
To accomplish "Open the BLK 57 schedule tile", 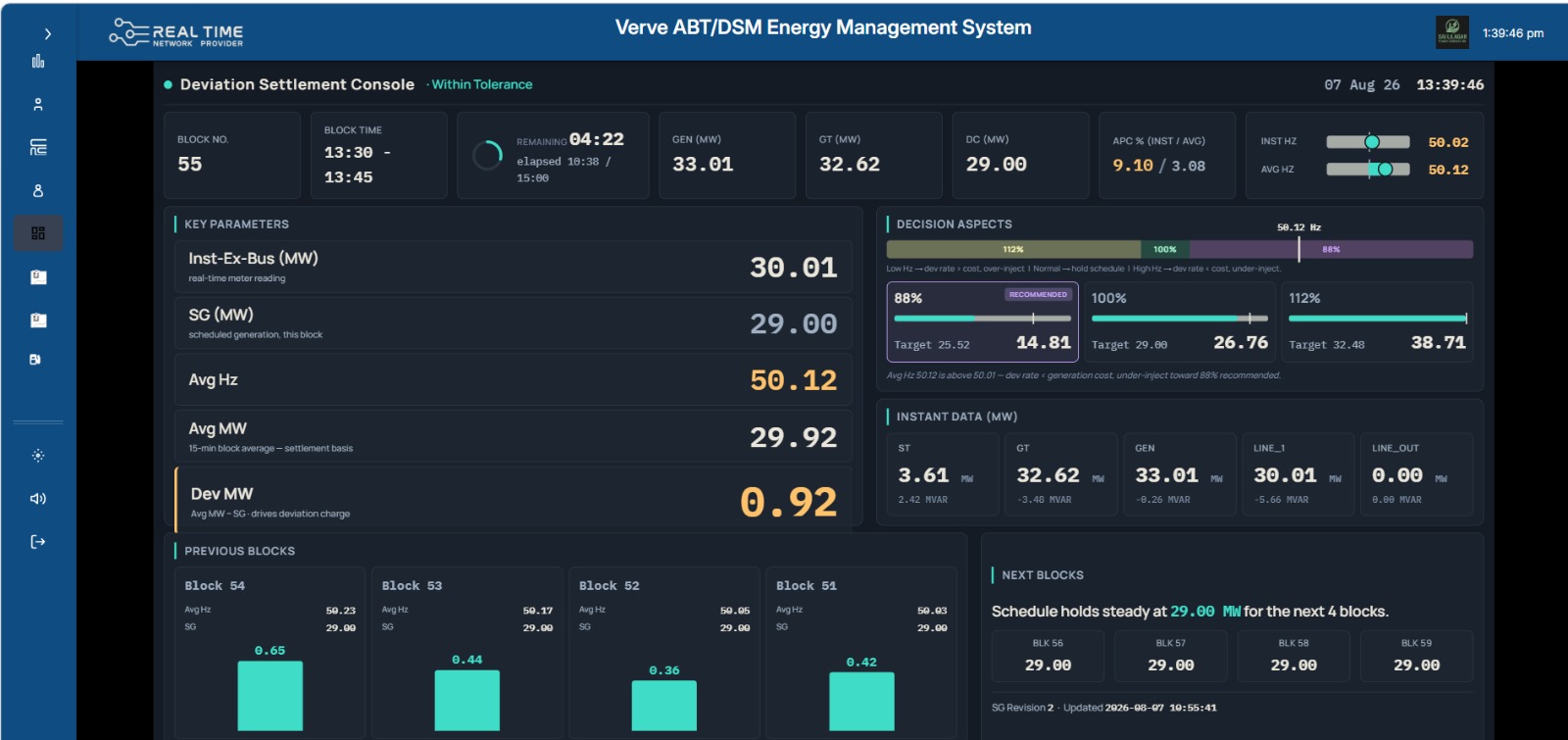I will [1171, 656].
